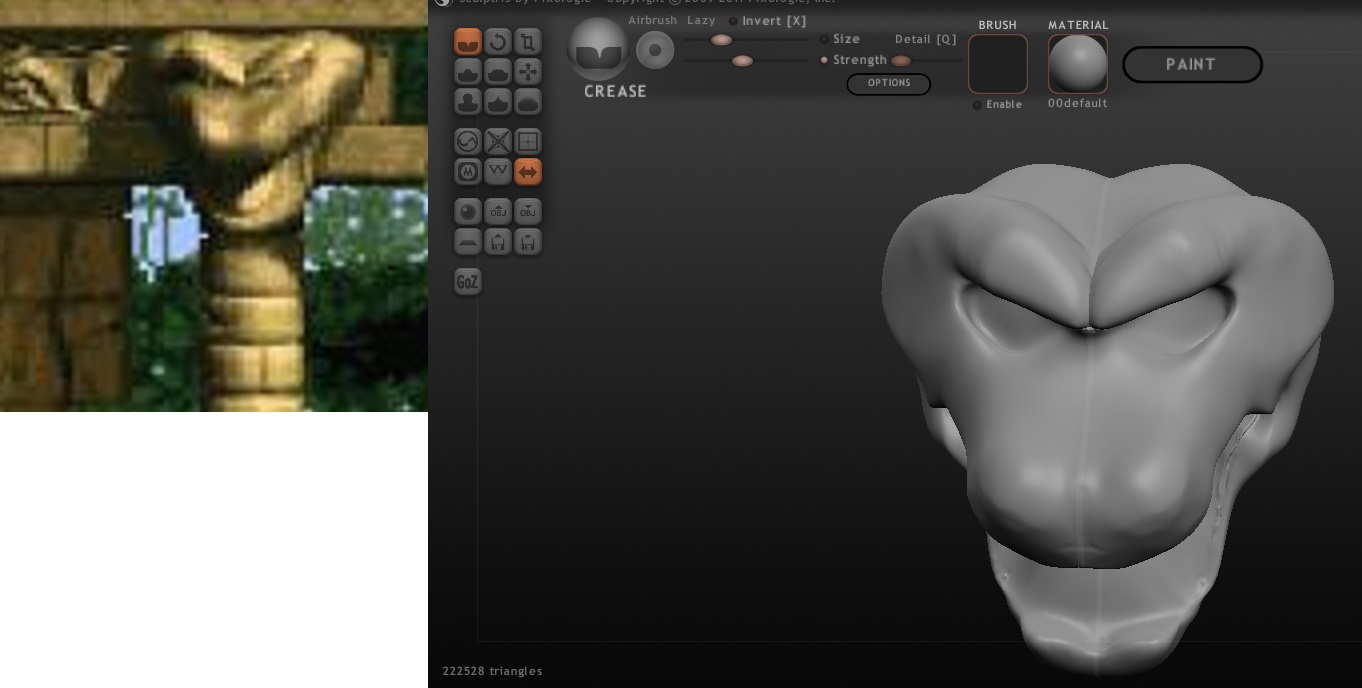Switch to PAINT mode
Screen dimensions: 1362x688
[1191, 65]
